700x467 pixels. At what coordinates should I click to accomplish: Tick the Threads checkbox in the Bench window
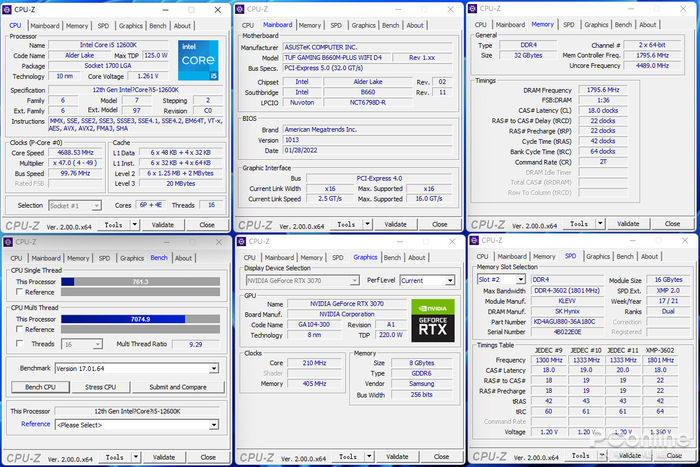[19, 343]
